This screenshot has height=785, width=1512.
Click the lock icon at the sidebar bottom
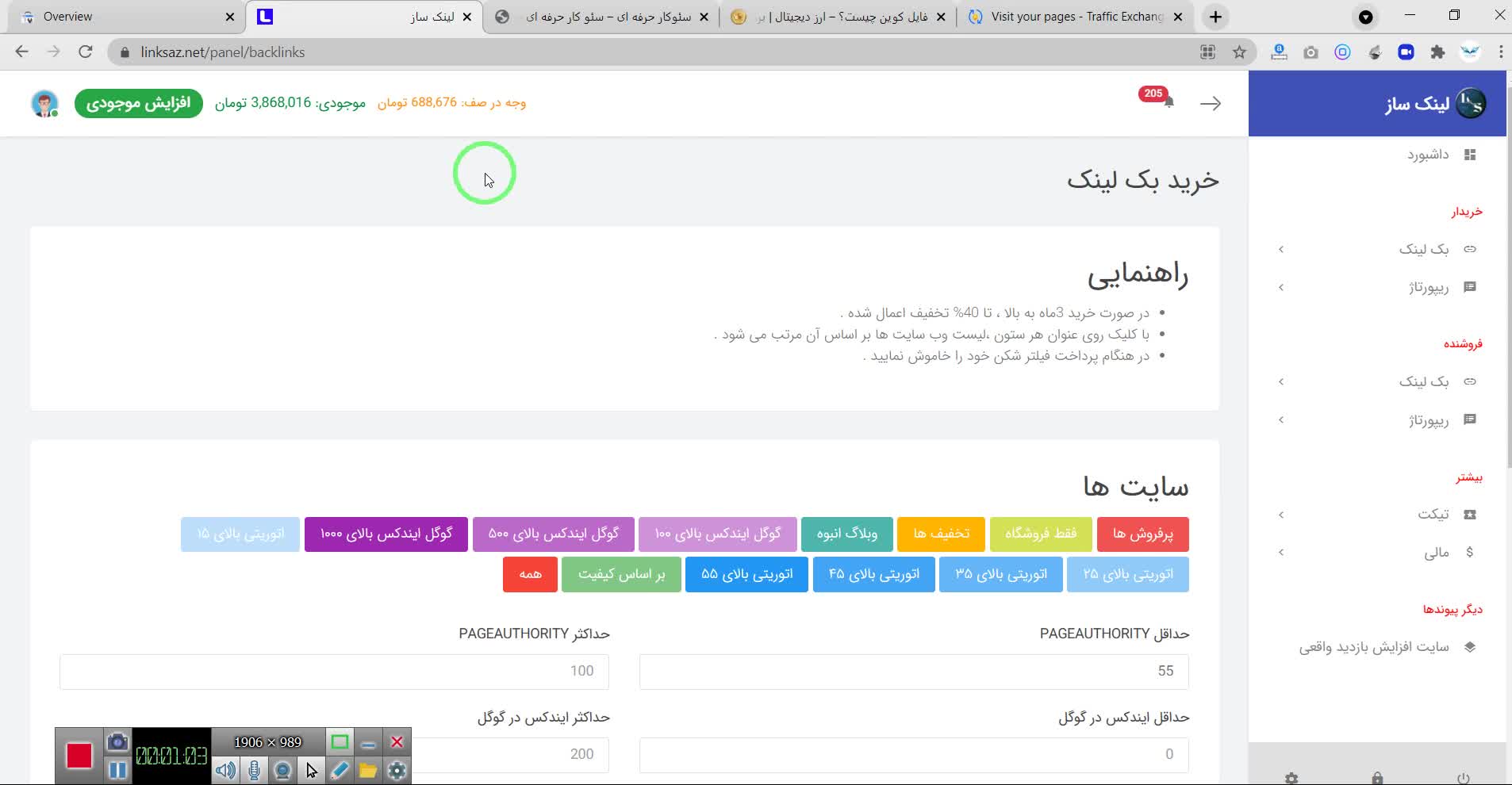pyautogui.click(x=1377, y=778)
